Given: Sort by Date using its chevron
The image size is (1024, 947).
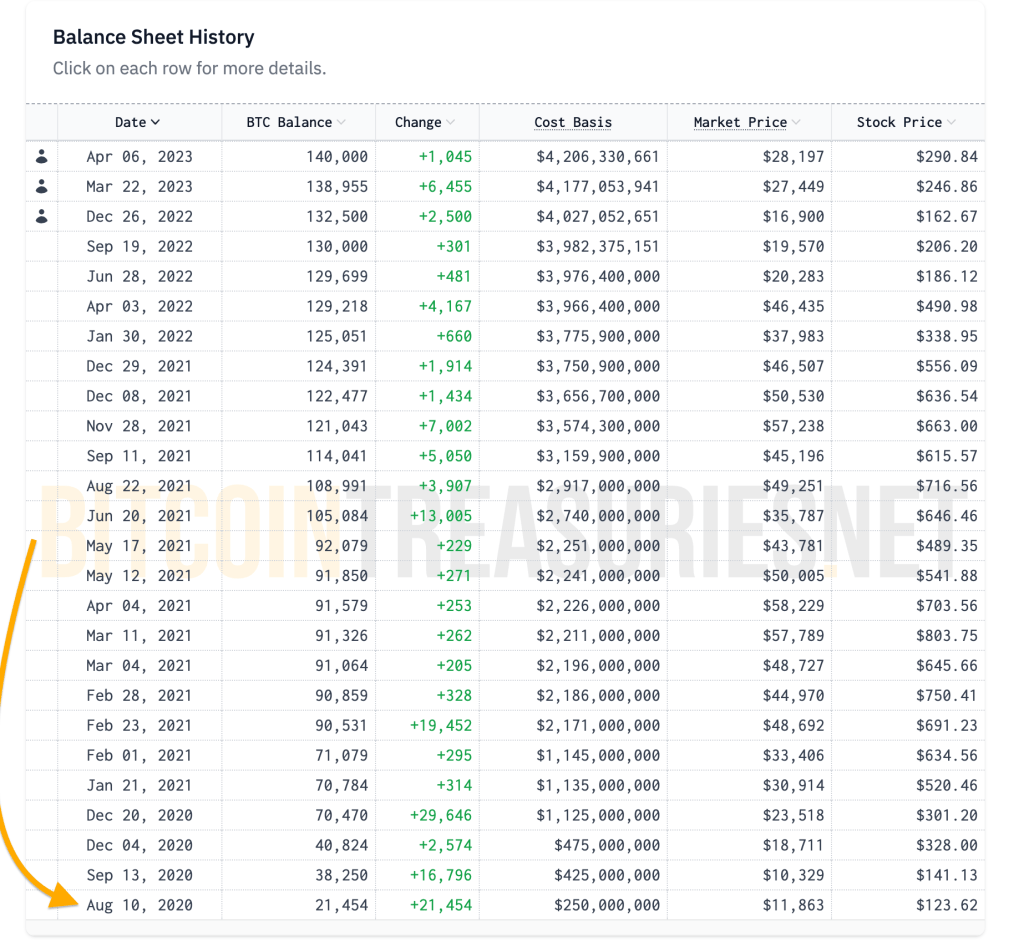Looking at the screenshot, I should click(155, 123).
